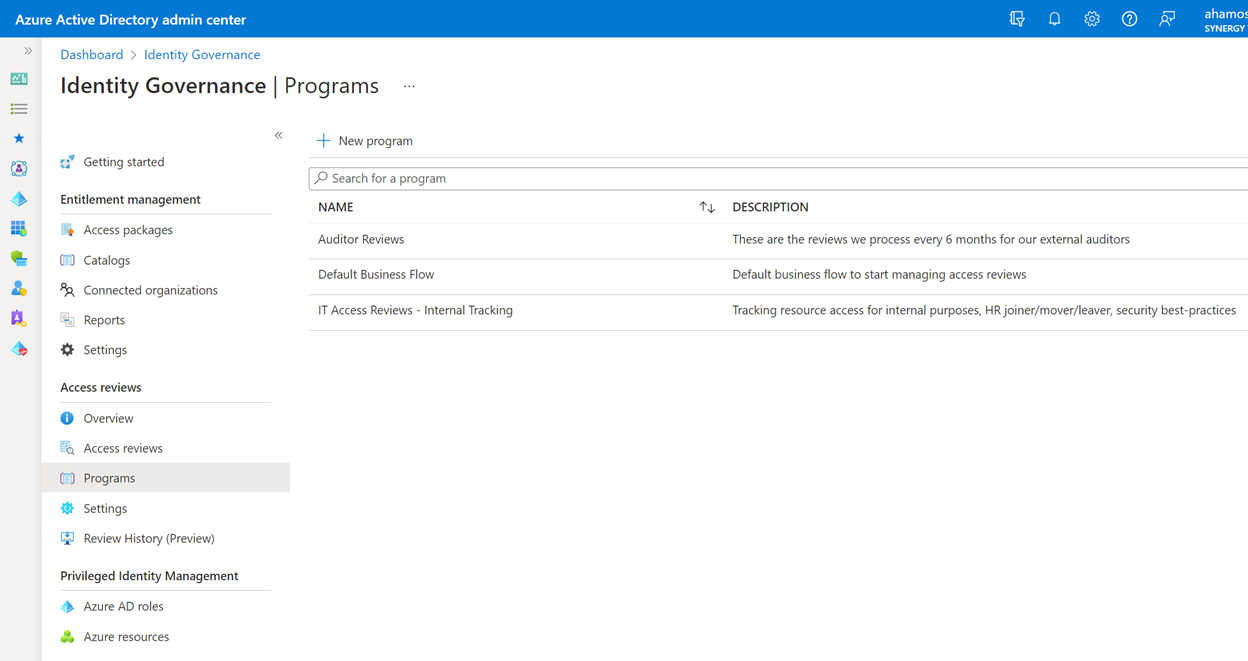Open Cloud Shell icon in top bar
The width and height of the screenshot is (1248, 661).
[x=1017, y=19]
